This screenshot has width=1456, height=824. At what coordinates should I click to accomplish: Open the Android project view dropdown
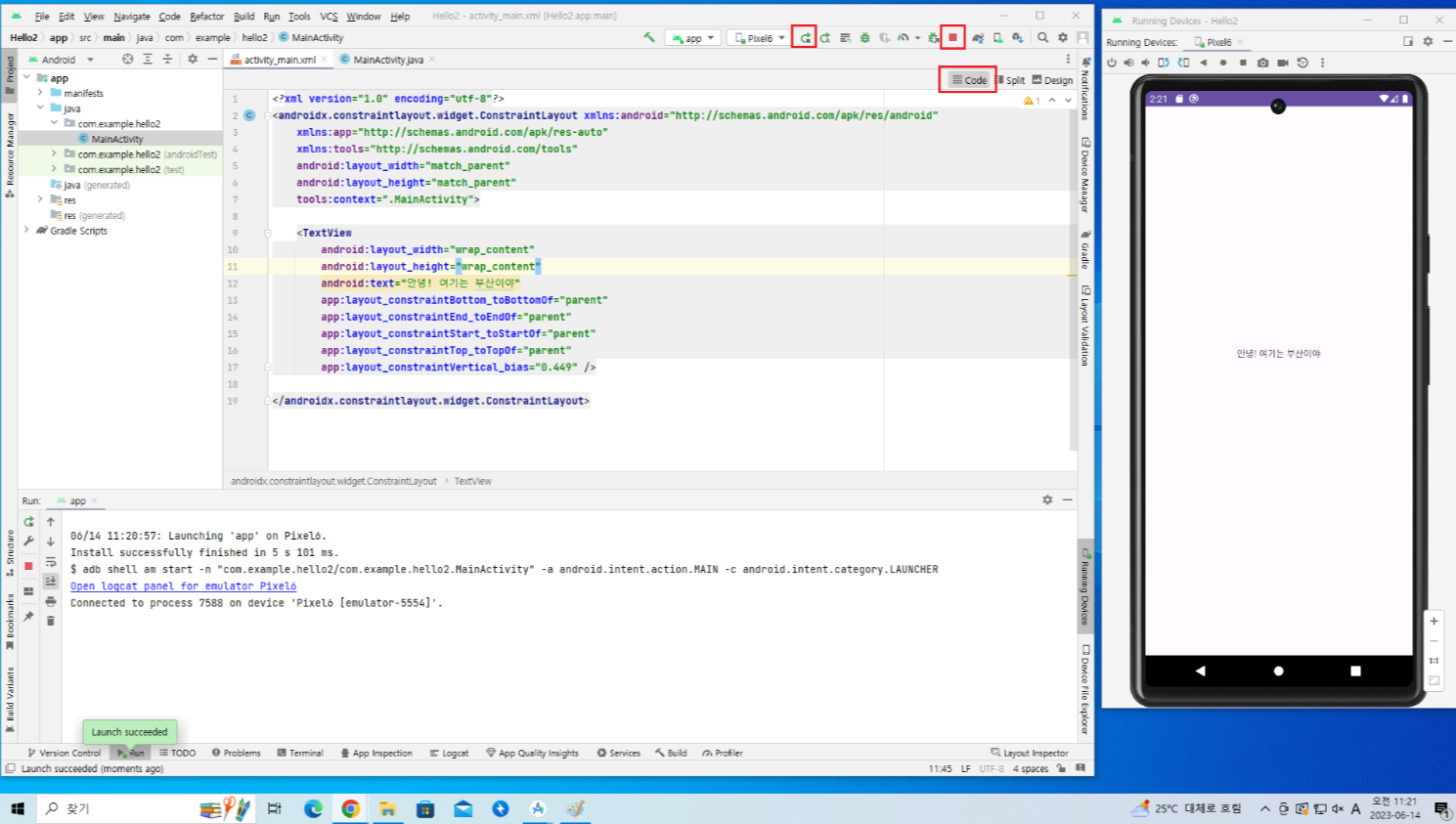pyautogui.click(x=63, y=60)
